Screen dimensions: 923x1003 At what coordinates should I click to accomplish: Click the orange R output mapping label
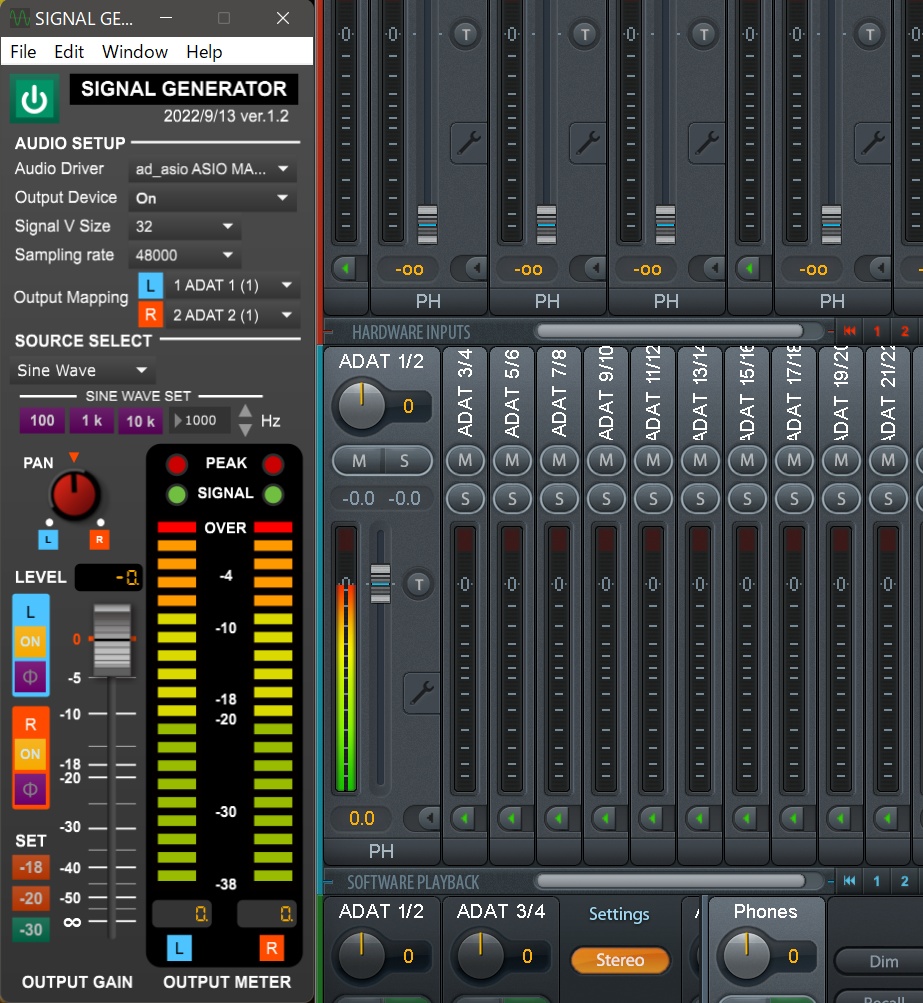(150, 315)
